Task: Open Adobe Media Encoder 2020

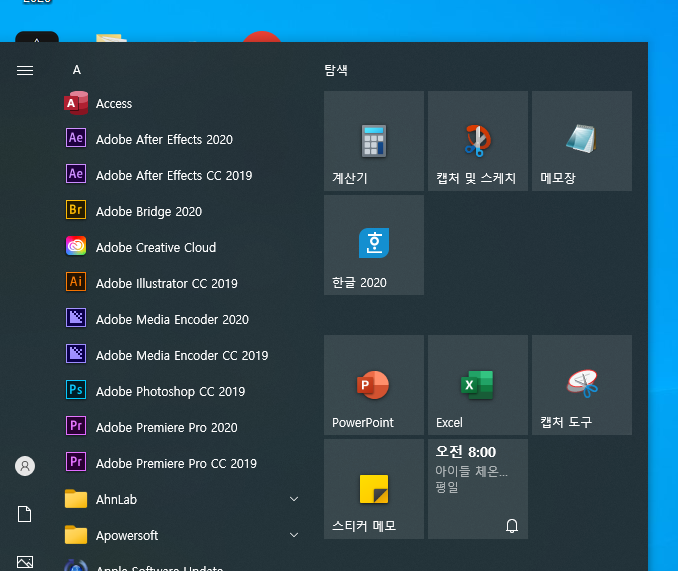Action: (182, 319)
